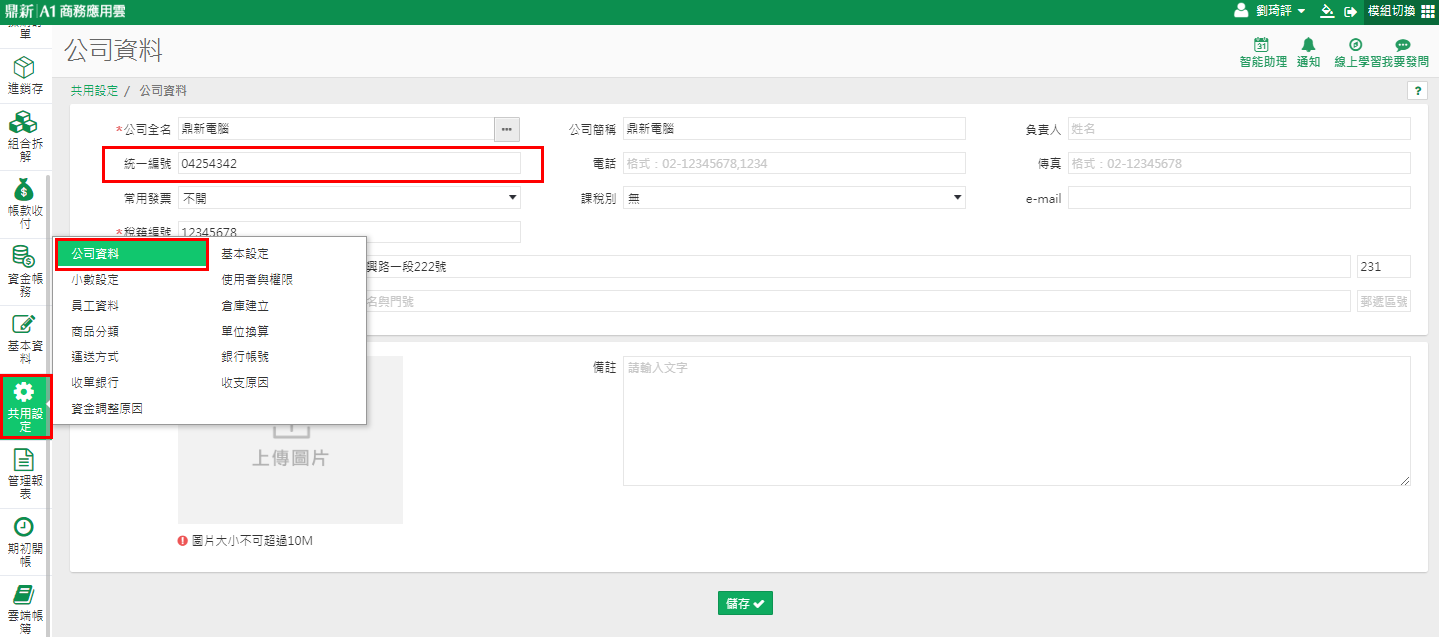Click the zip code field showing 231
This screenshot has width=1439, height=637.
1384,266
